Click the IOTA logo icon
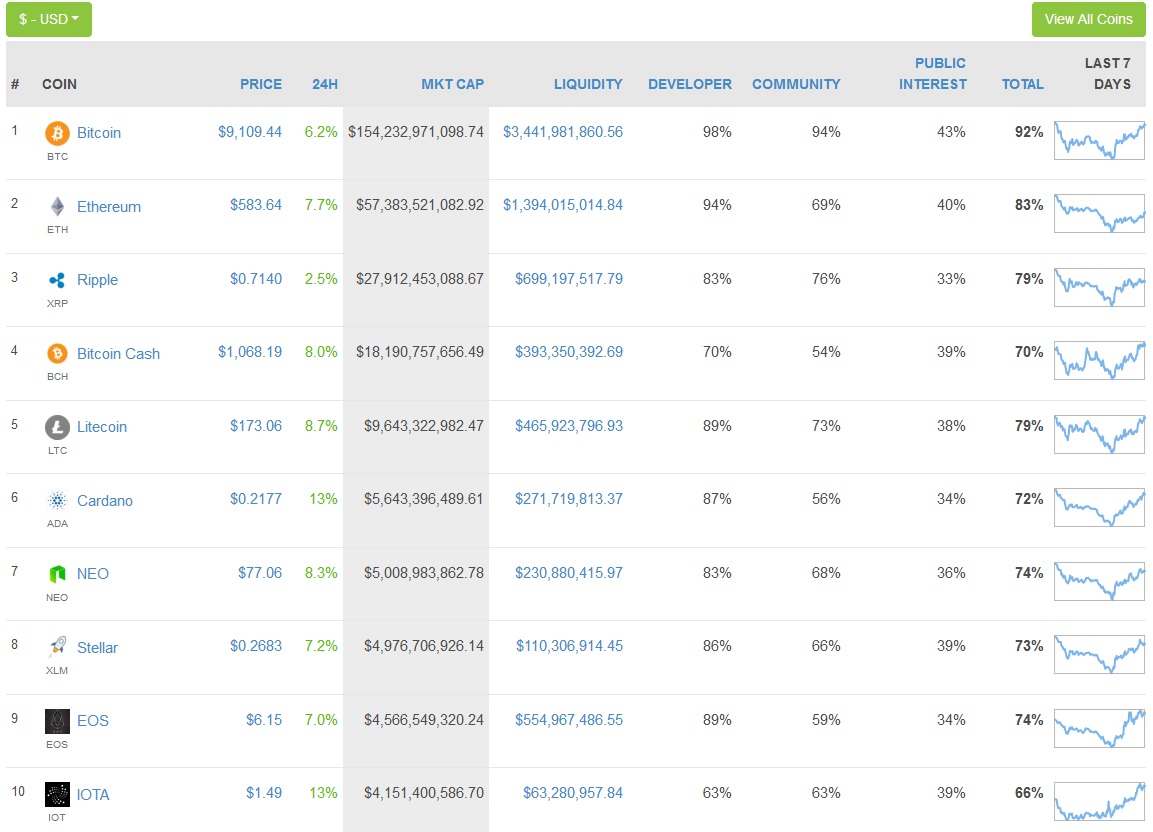Screen dimensions: 1153x832 [x=57, y=794]
